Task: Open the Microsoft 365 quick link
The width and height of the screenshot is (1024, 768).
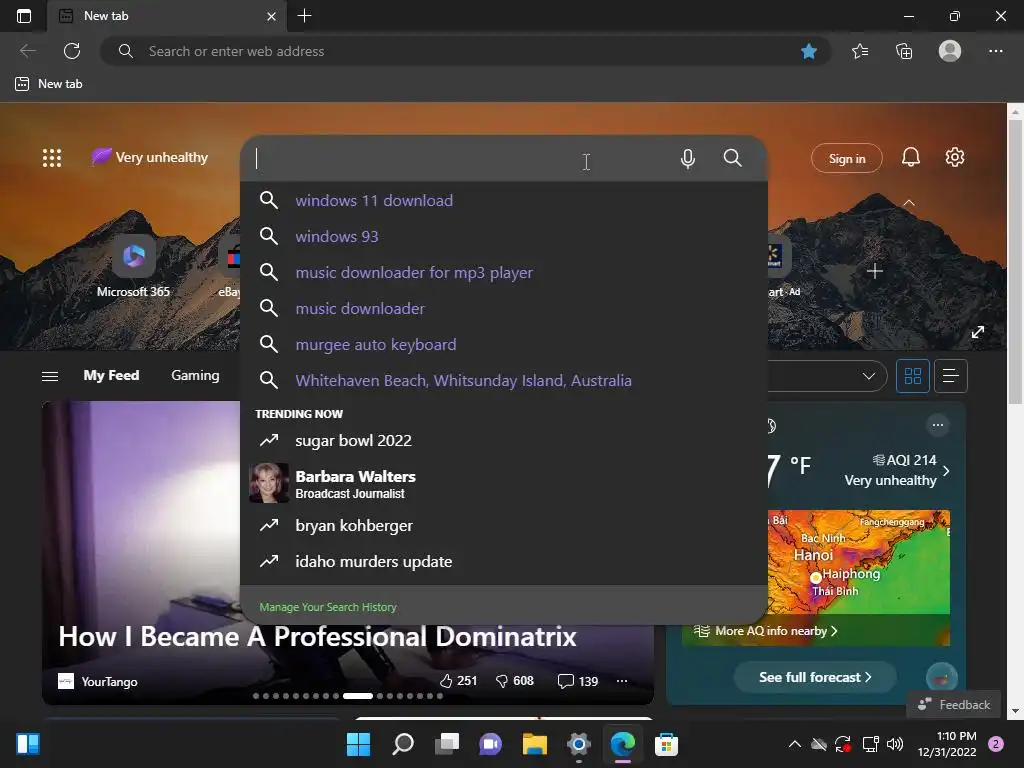Action: (x=133, y=268)
